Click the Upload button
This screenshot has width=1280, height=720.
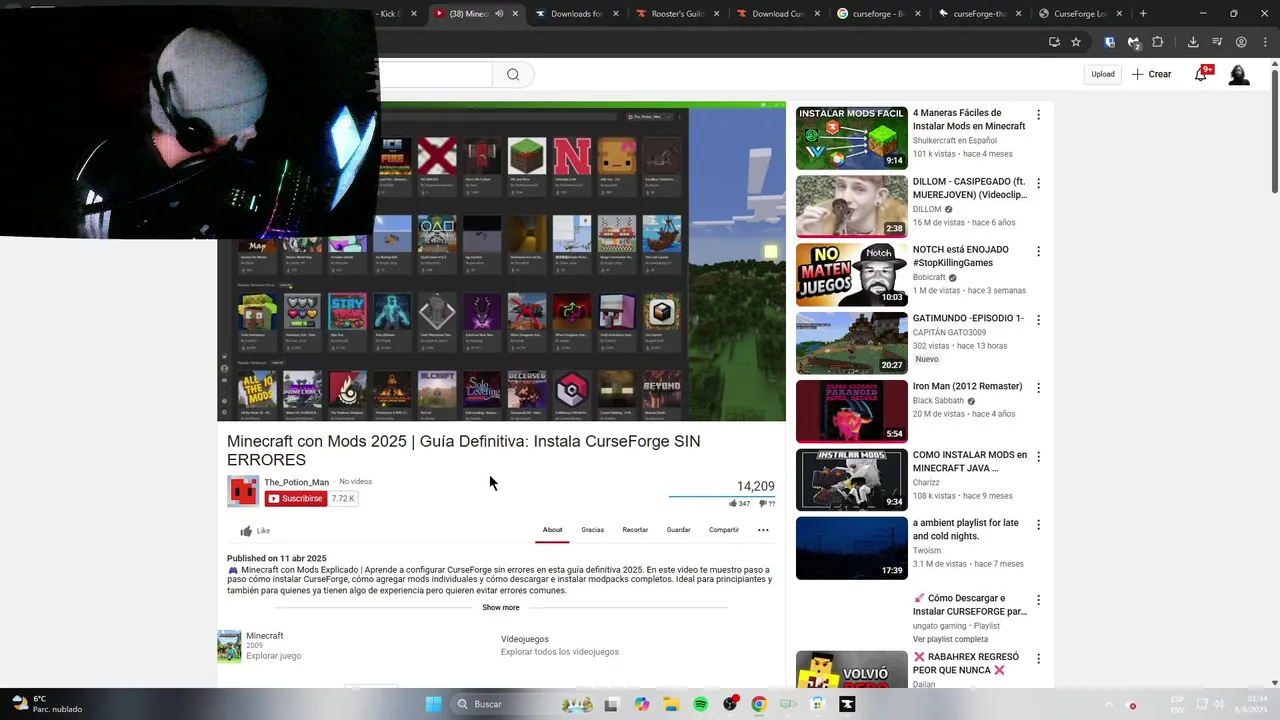pyautogui.click(x=1103, y=74)
